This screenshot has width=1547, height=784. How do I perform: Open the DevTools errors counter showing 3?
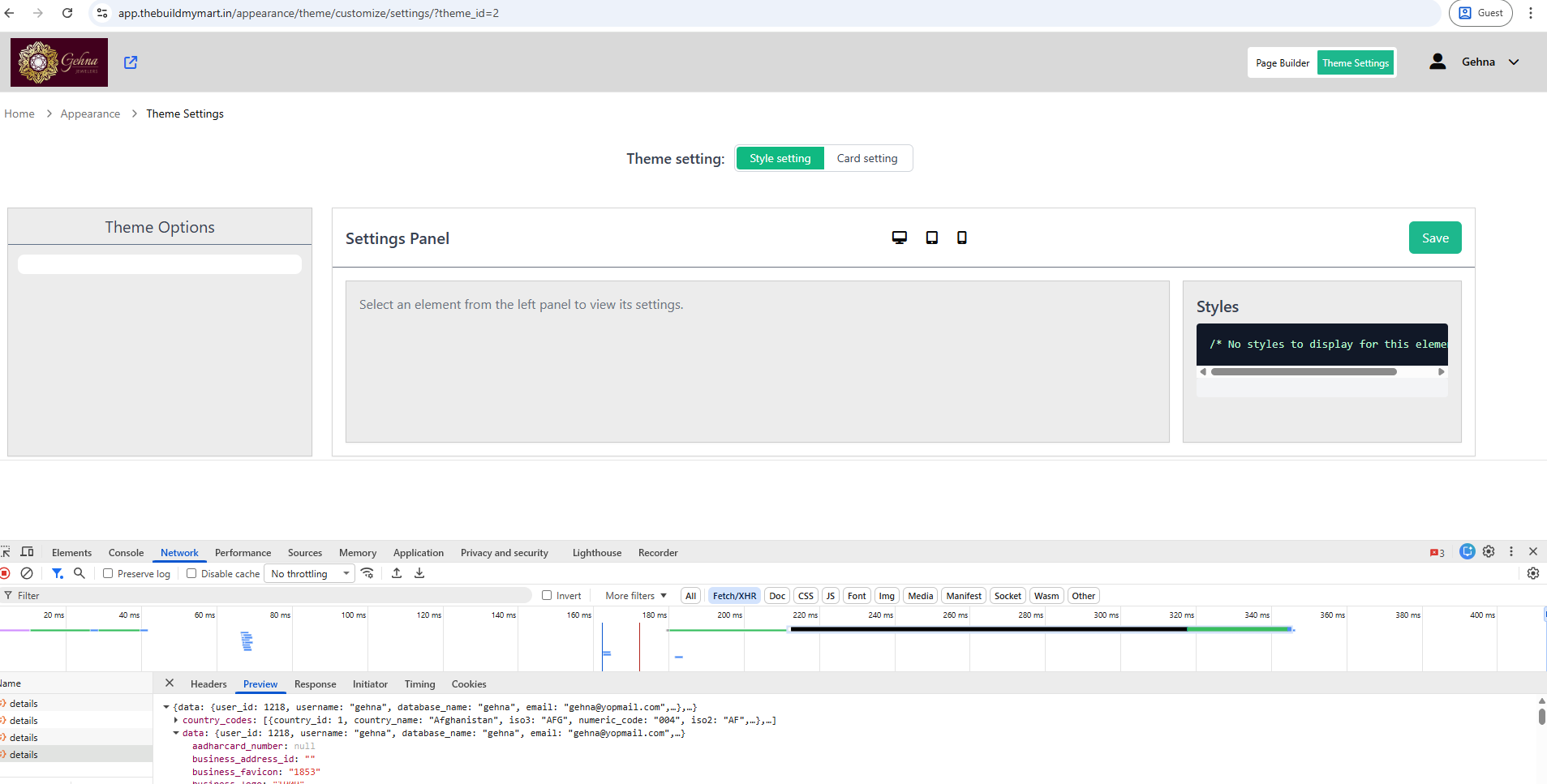coord(1437,553)
